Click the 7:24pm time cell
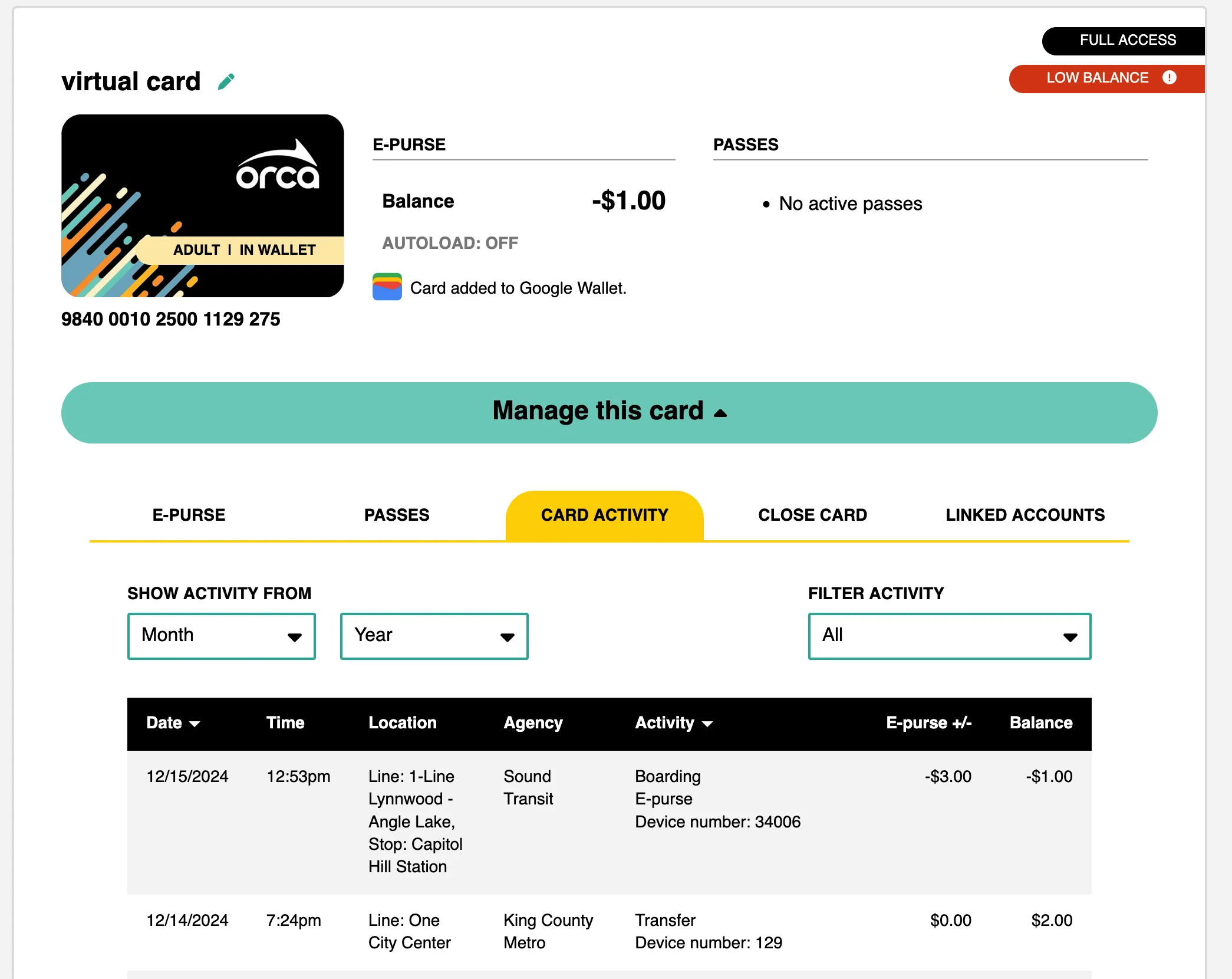 [x=294, y=921]
